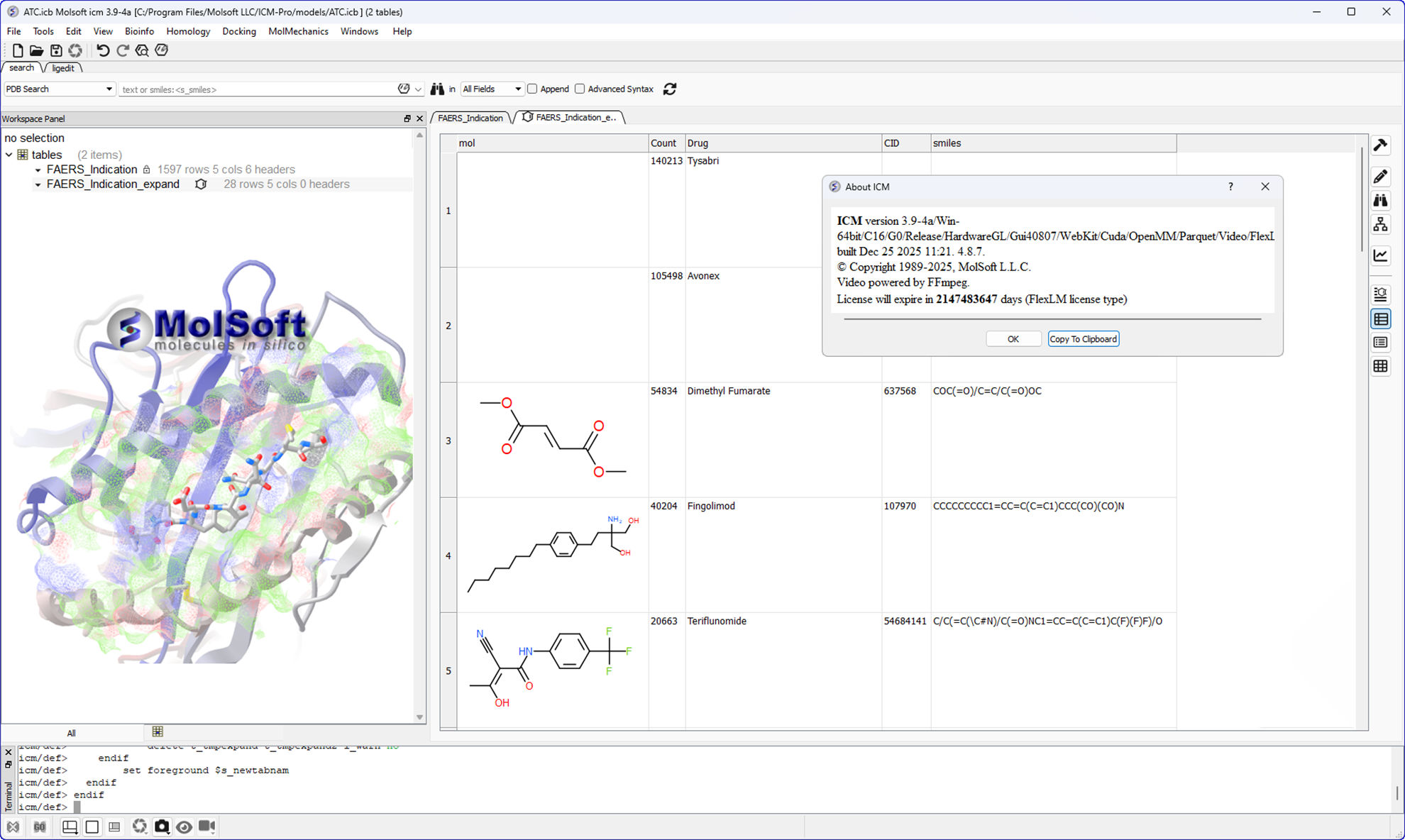The height and width of the screenshot is (840, 1405).
Task: Select the binoculars search tool in the right sidebar
Action: point(1381,200)
